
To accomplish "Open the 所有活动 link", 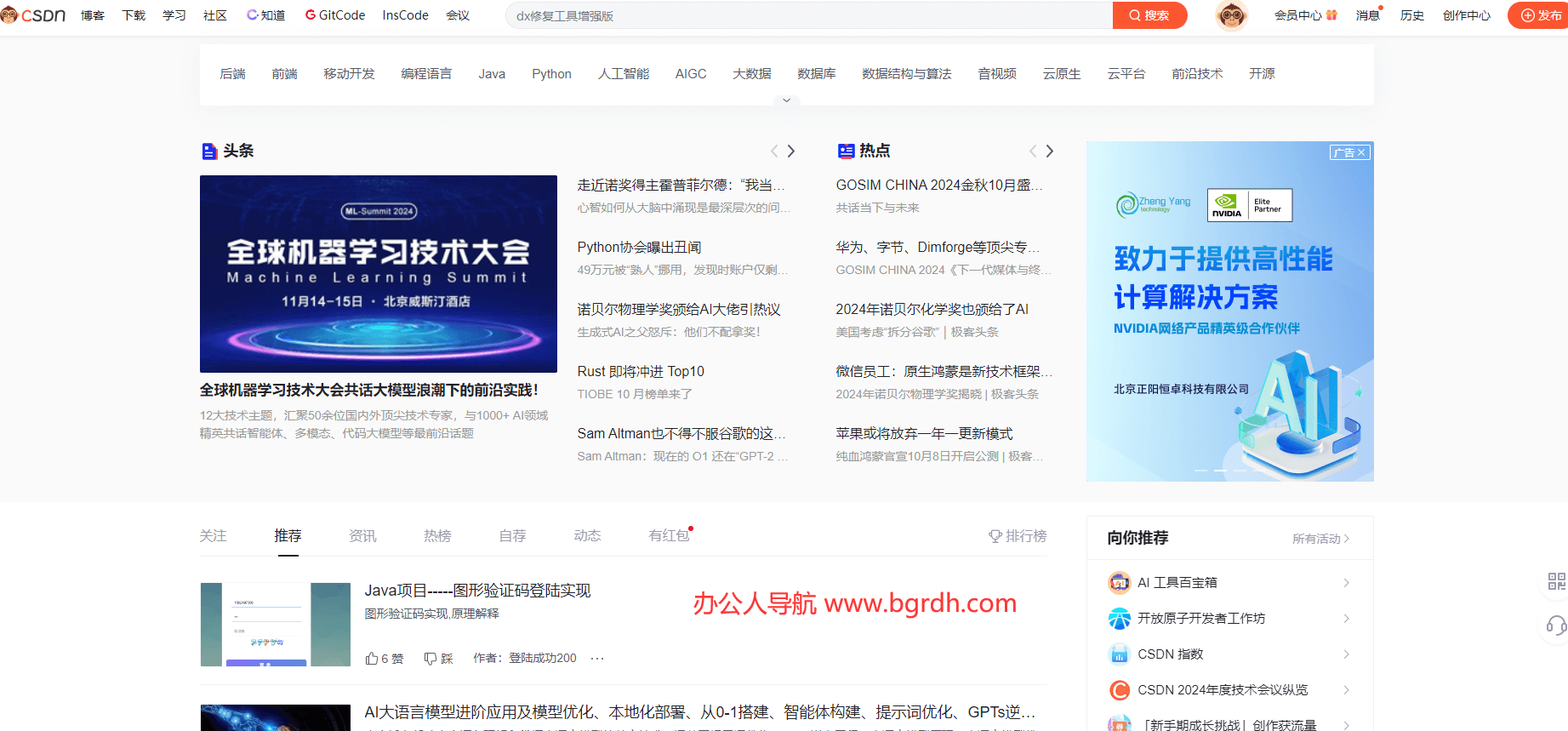I will click(1320, 539).
